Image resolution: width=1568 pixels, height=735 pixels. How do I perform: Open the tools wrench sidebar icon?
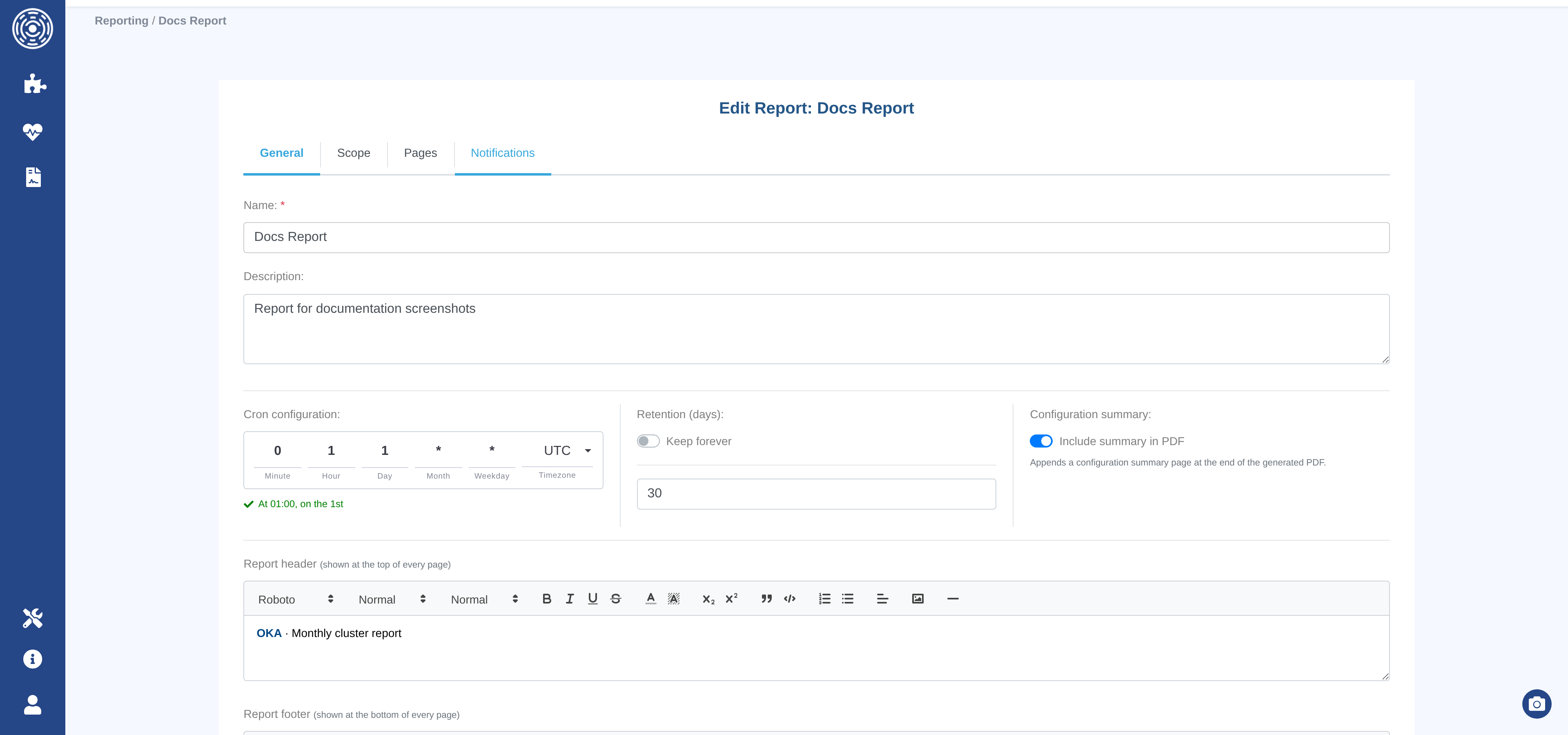(x=33, y=617)
